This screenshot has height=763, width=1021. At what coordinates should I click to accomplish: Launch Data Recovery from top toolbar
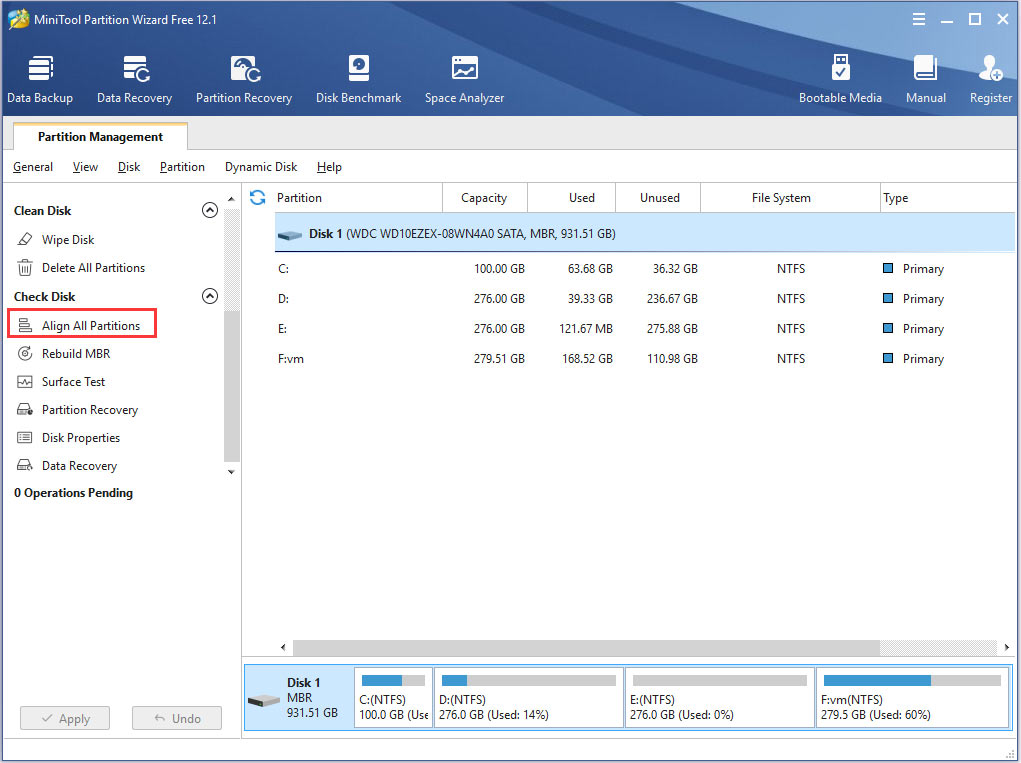[135, 79]
